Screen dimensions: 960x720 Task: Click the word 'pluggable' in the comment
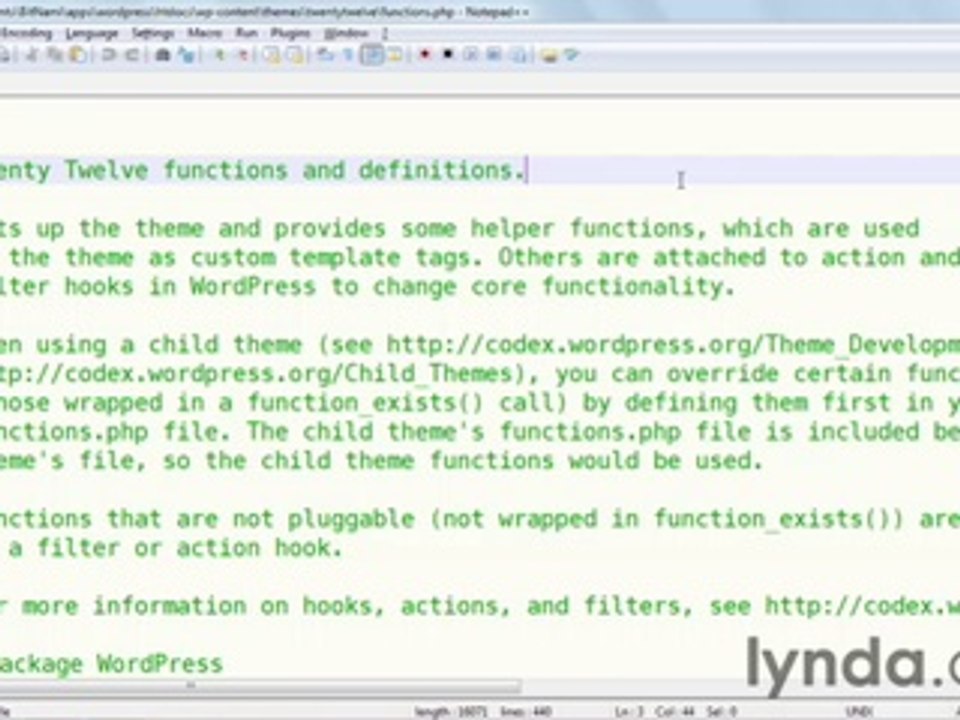pyautogui.click(x=351, y=520)
